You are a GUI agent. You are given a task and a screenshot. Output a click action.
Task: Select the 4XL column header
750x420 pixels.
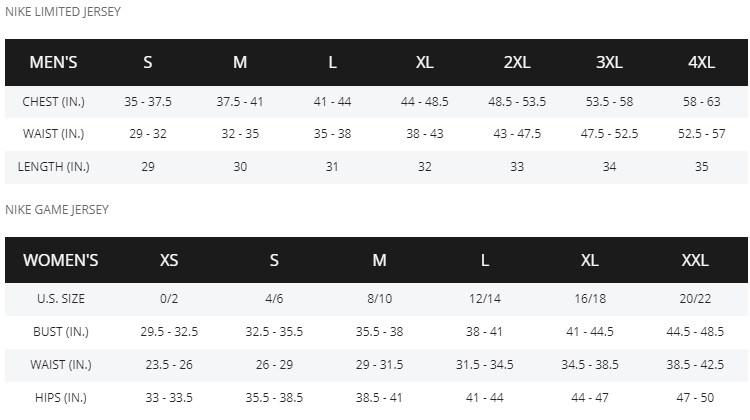pos(701,62)
